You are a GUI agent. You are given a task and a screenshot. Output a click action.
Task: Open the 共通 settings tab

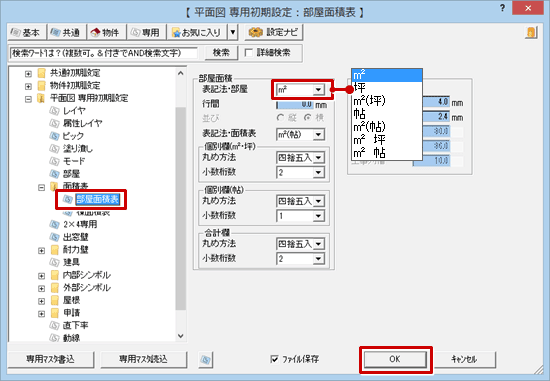coord(66,33)
